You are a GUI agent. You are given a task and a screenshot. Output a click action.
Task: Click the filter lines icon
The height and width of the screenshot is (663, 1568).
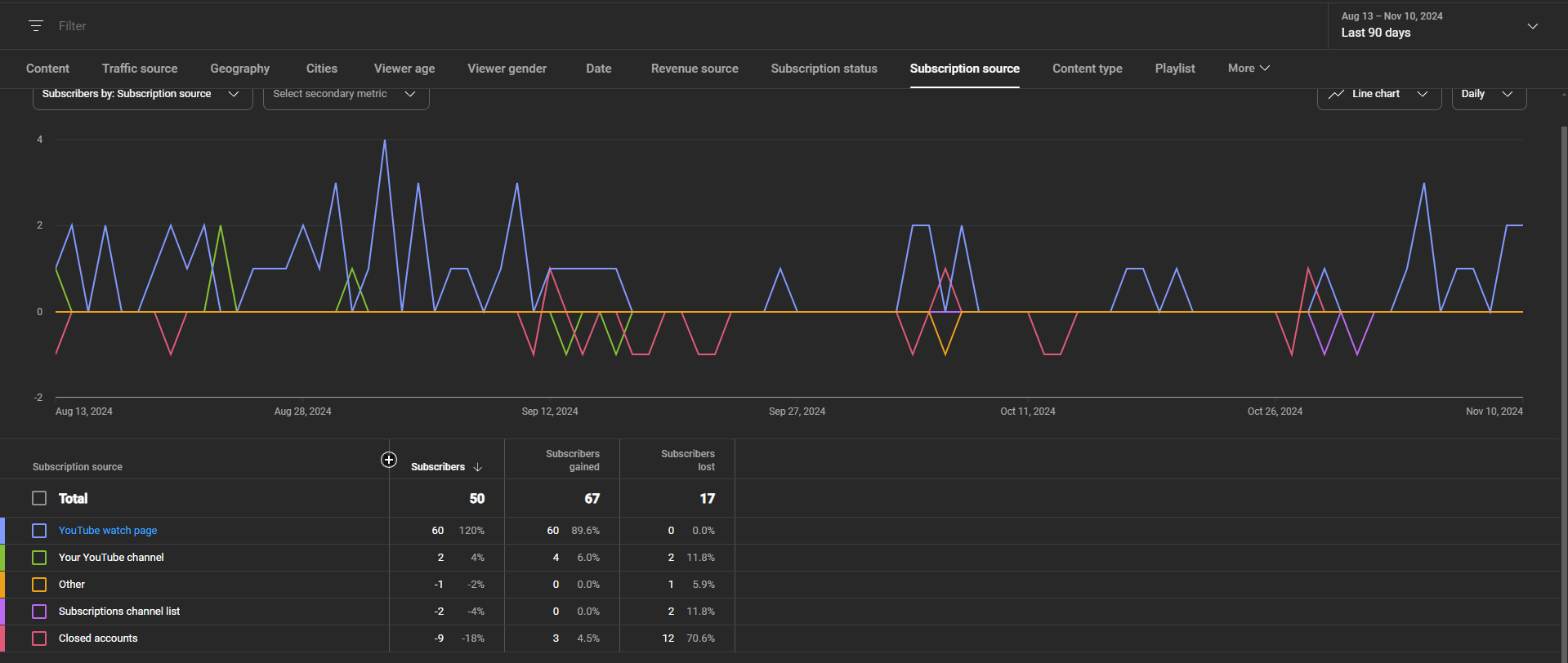click(x=36, y=26)
